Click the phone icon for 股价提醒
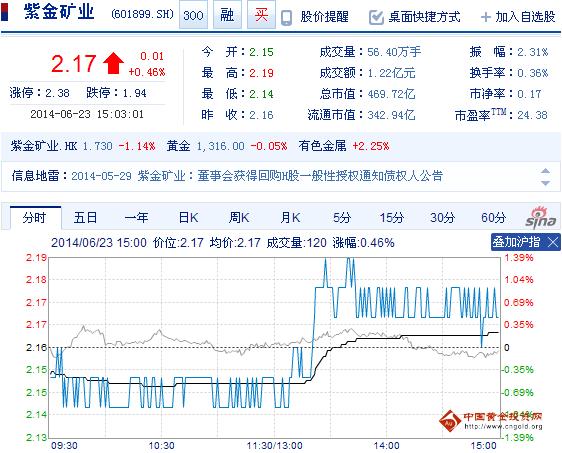Screen dimensions: 562x453 coord(286,17)
